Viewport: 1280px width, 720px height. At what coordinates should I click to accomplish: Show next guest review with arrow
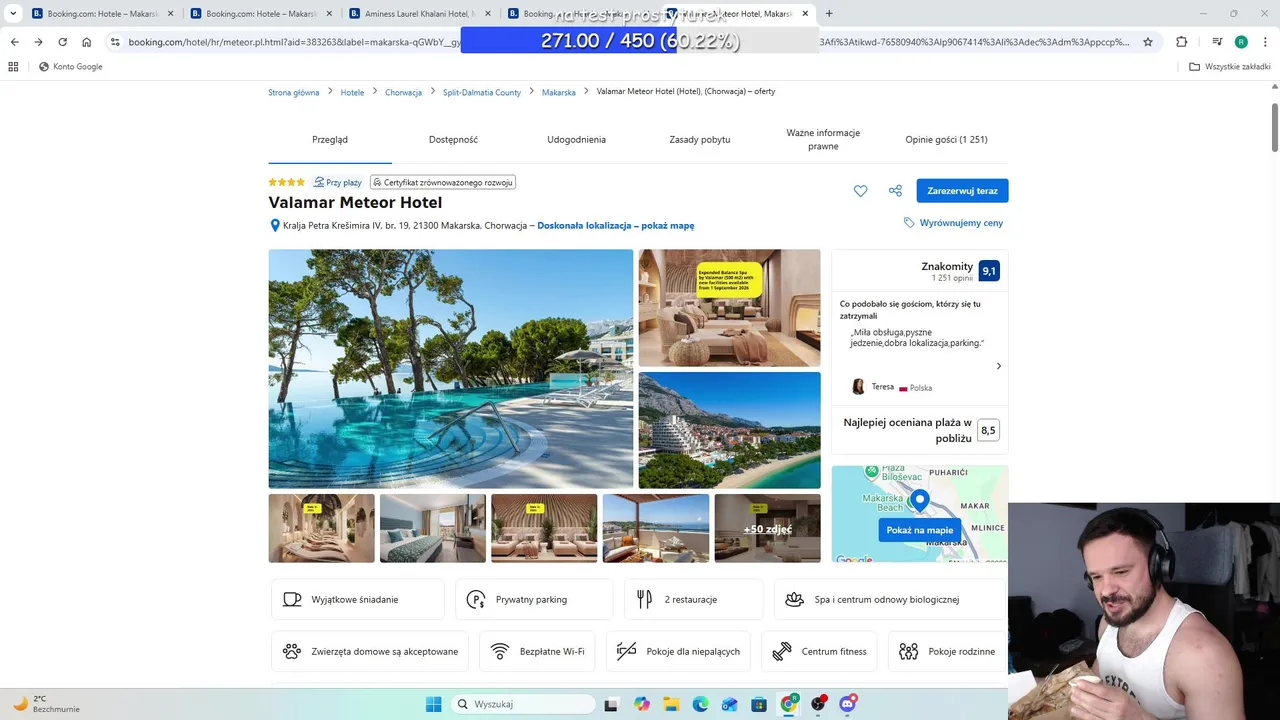[998, 366]
